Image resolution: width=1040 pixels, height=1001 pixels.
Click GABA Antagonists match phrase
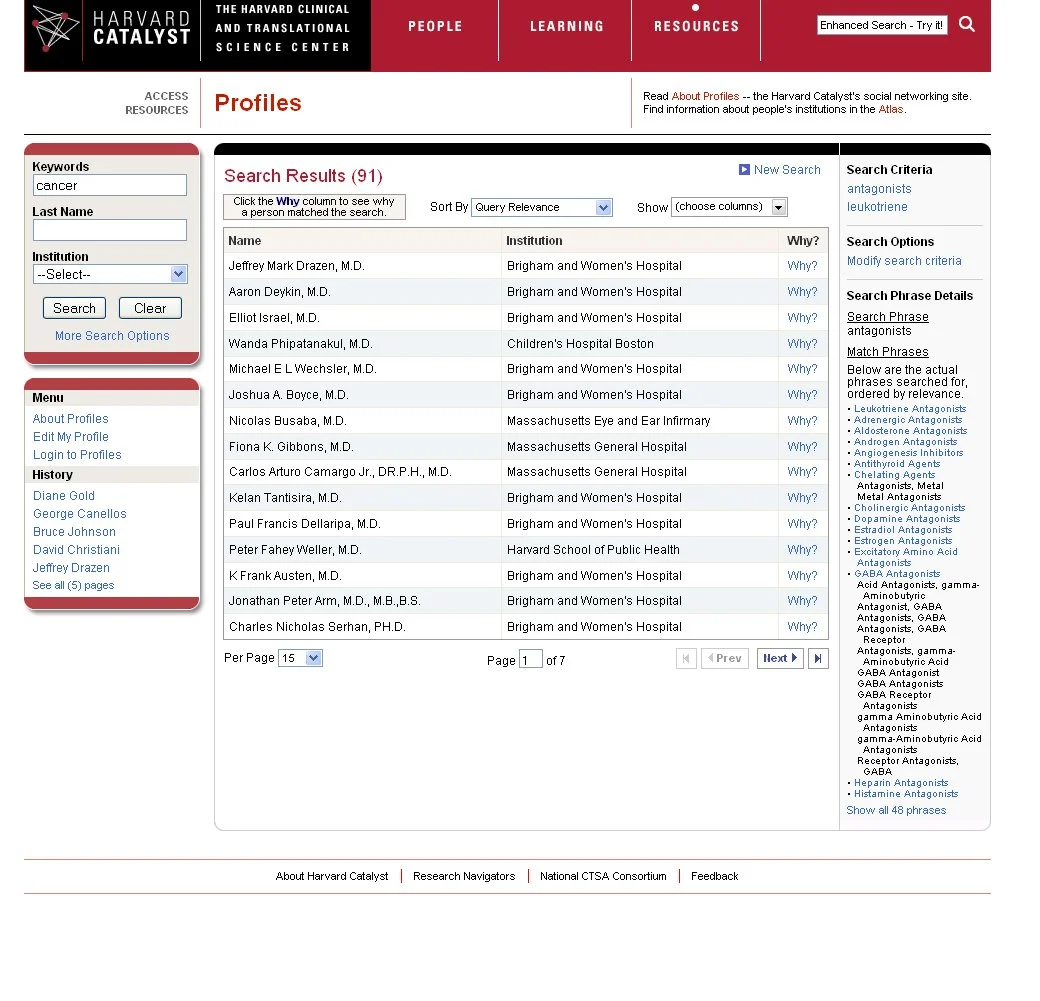tap(897, 574)
